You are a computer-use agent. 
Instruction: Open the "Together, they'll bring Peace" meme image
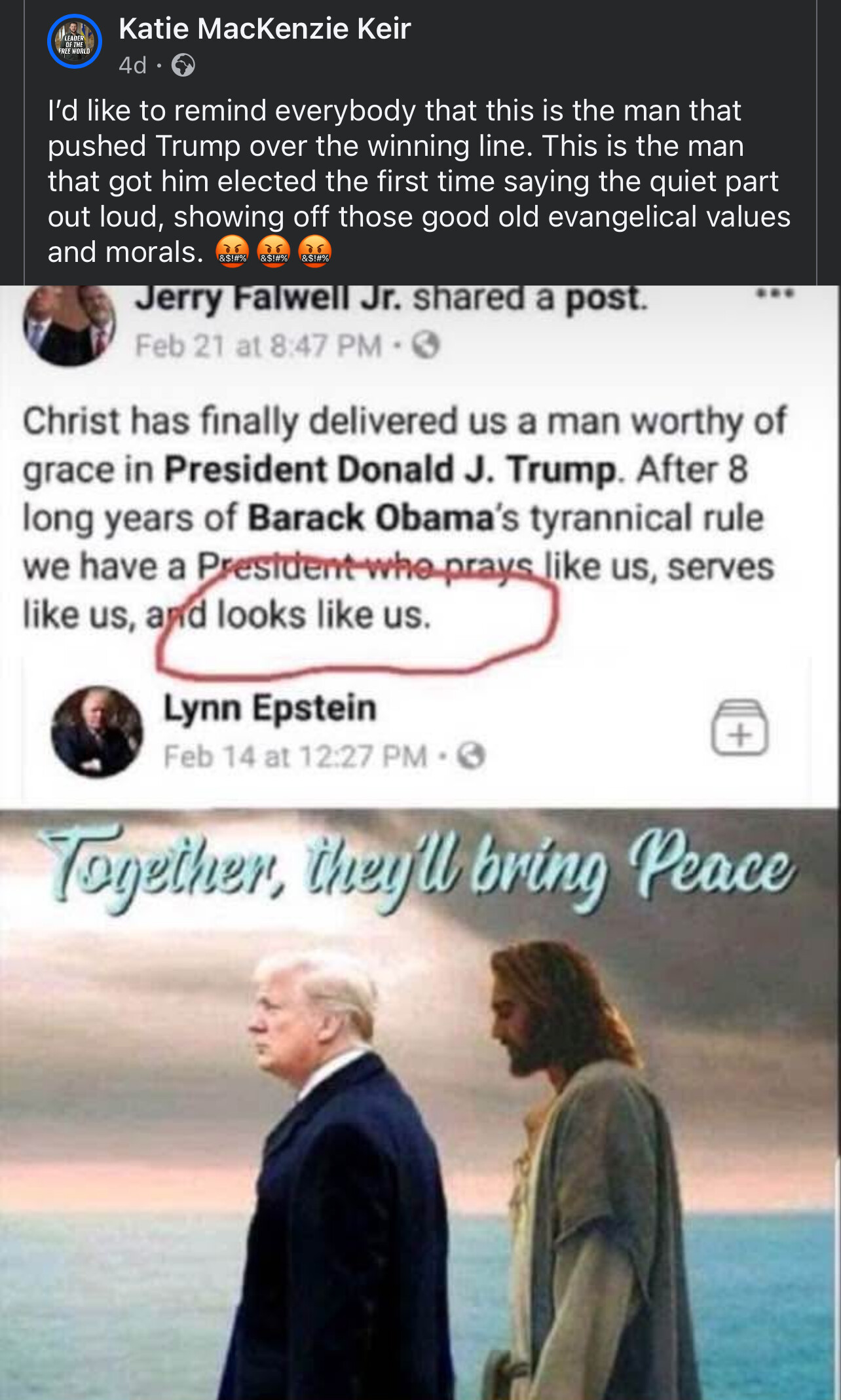click(x=419, y=1104)
